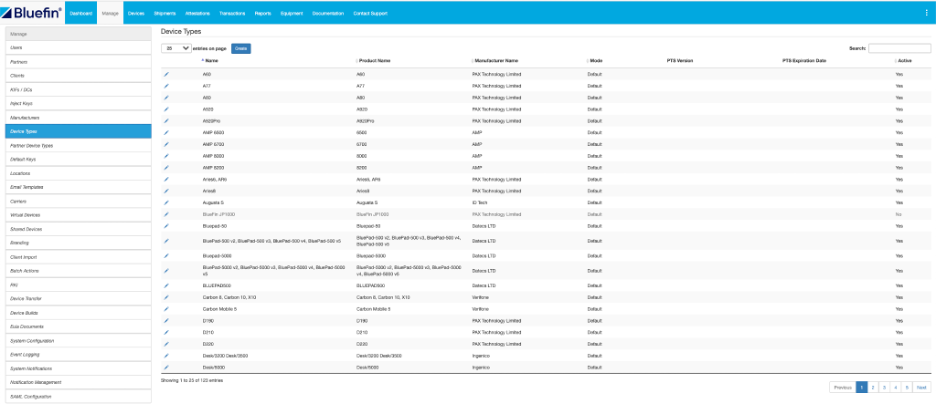Go to the Next page of results
Image resolution: width=936 pixels, height=404 pixels.
(921, 387)
